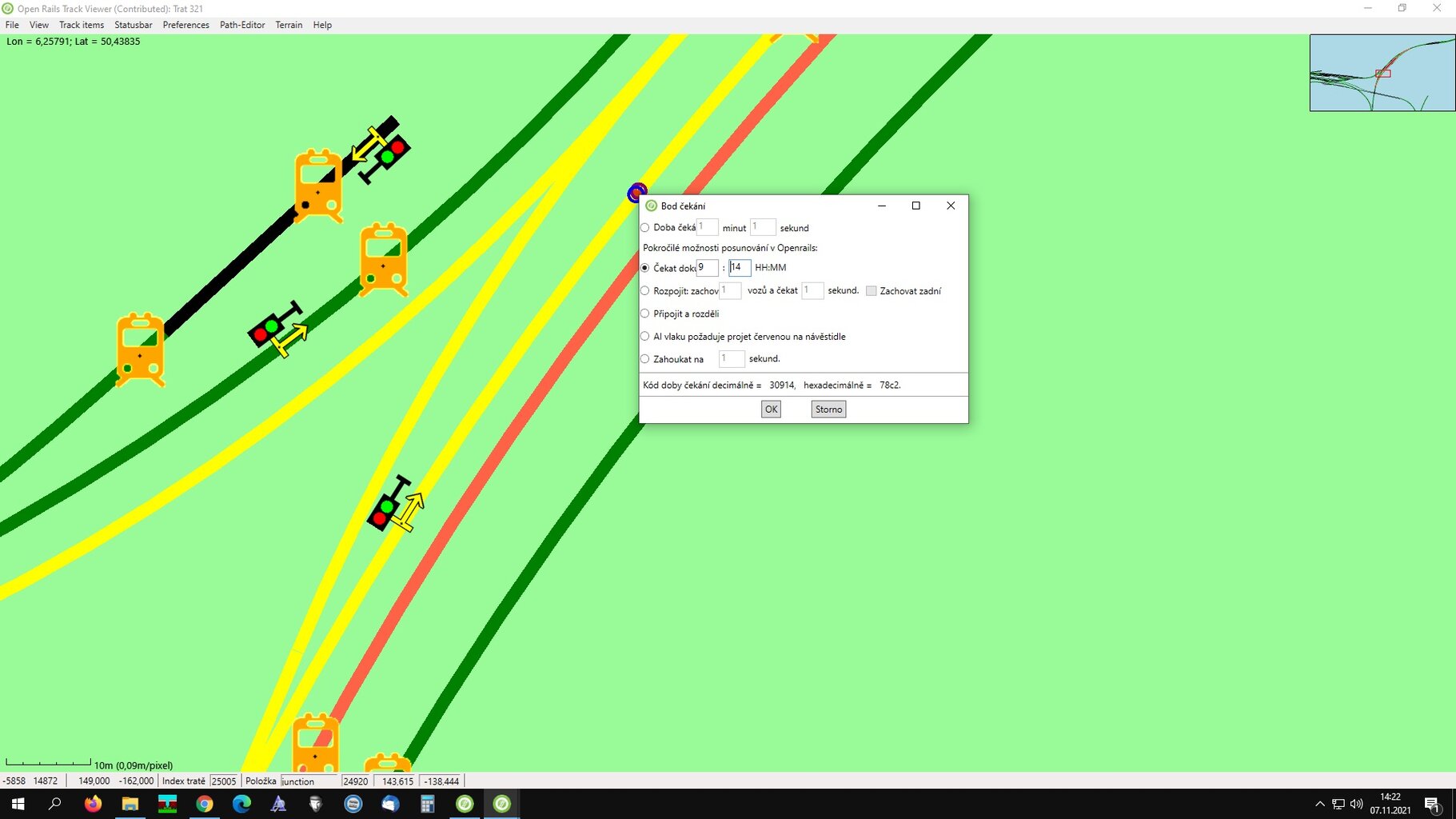Click the orange train icon on the black track

[x=318, y=185]
